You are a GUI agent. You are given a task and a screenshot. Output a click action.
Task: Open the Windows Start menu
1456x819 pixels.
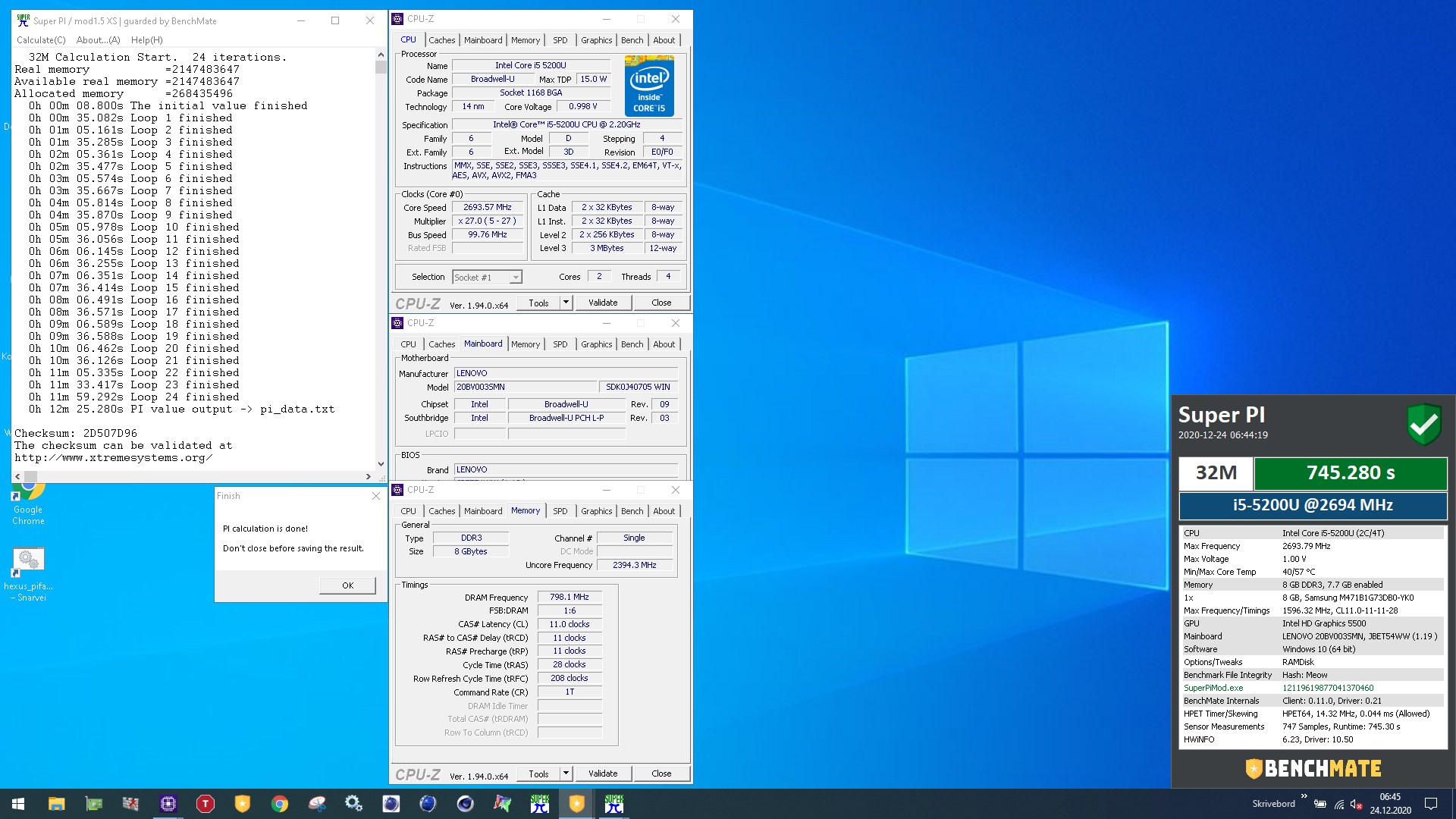(x=18, y=804)
